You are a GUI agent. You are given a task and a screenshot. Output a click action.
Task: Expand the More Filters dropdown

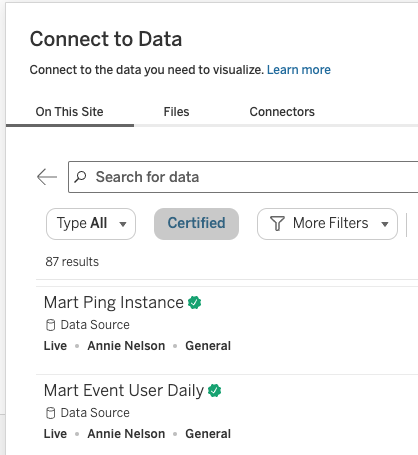click(327, 224)
